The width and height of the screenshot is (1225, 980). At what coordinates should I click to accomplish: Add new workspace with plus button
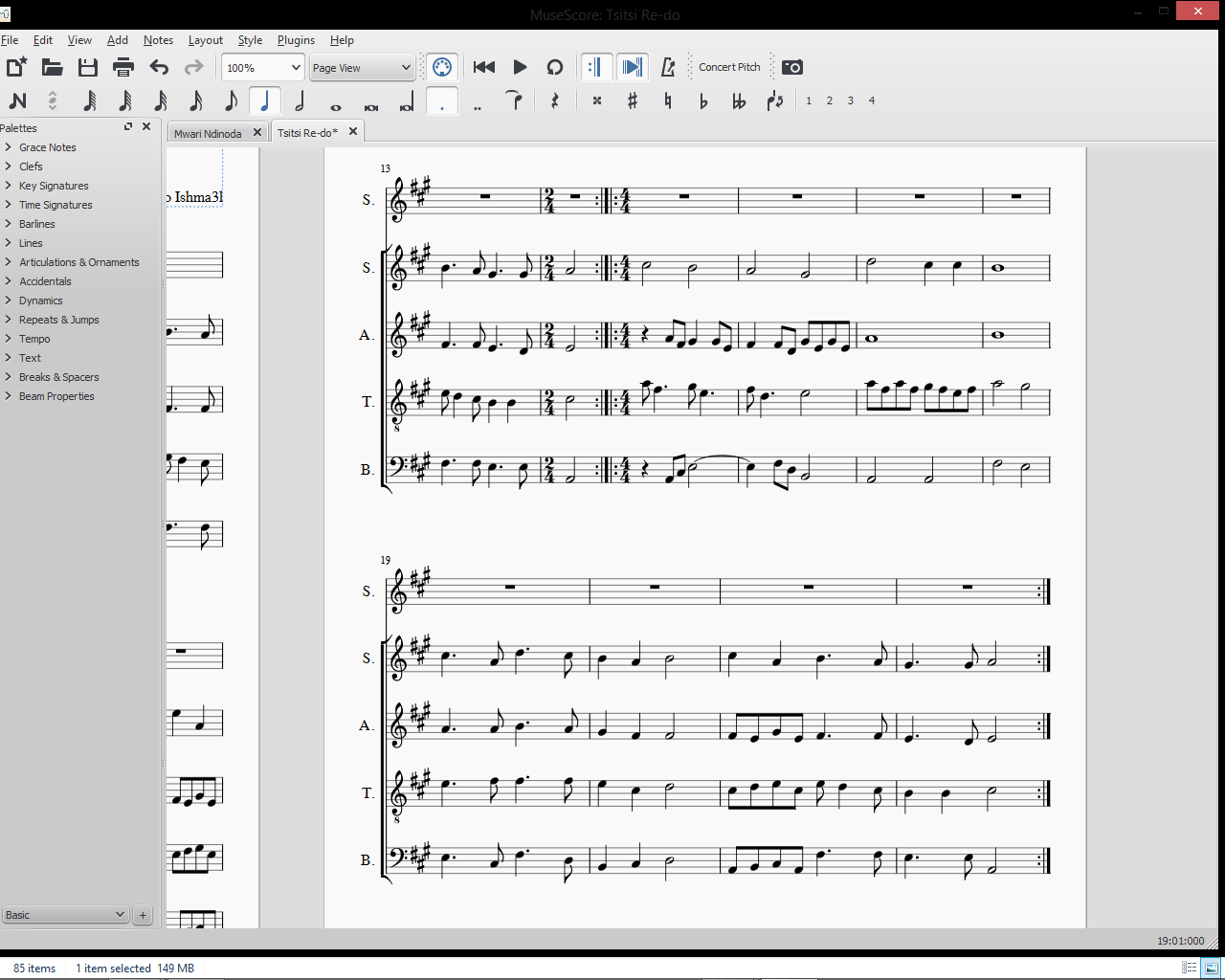(143, 915)
